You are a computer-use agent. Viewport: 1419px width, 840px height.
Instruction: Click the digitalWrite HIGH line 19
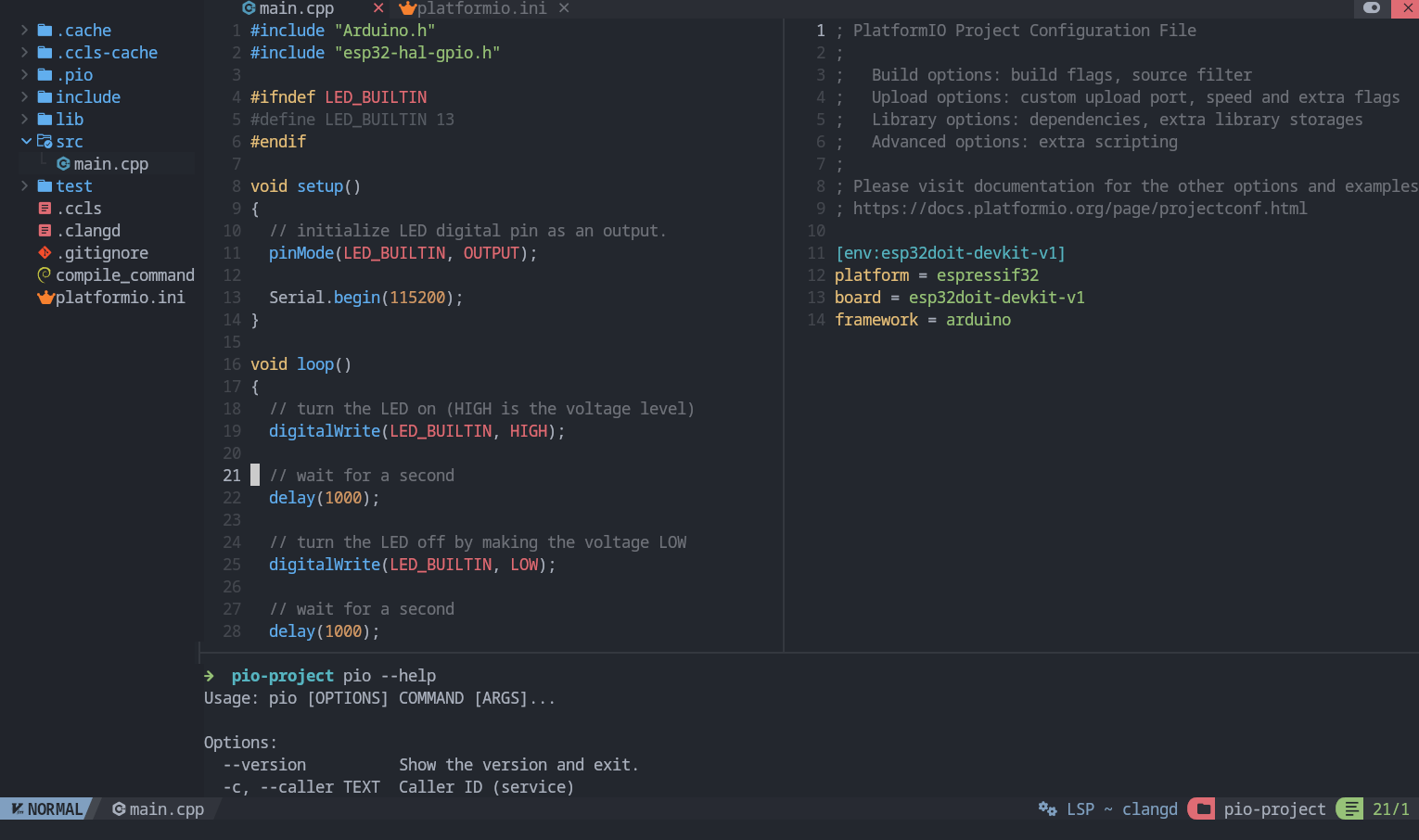[417, 431]
